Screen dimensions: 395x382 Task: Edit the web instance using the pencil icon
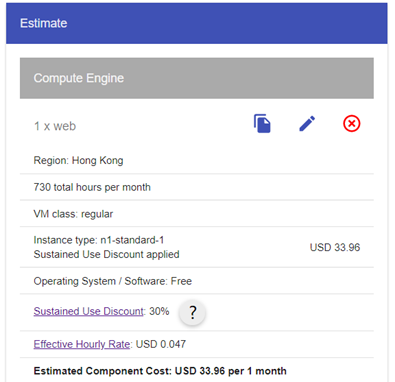[x=307, y=124]
